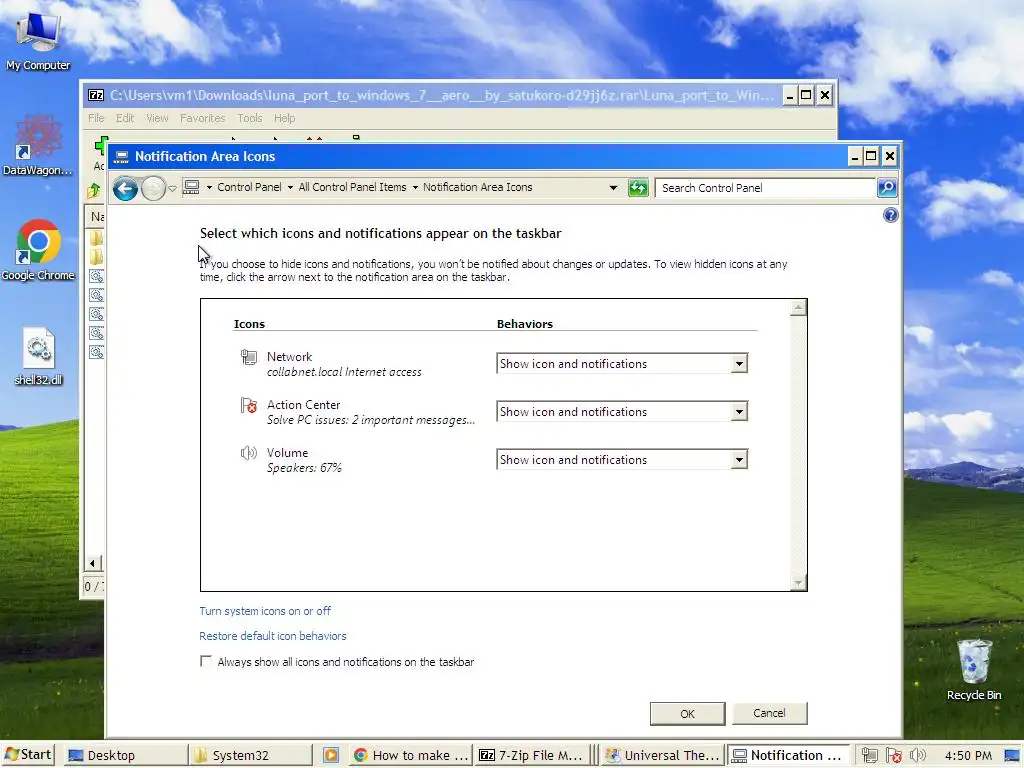Click left scroll arrow in 7-Zip window
Viewport: 1024px width, 768px height.
(92, 563)
